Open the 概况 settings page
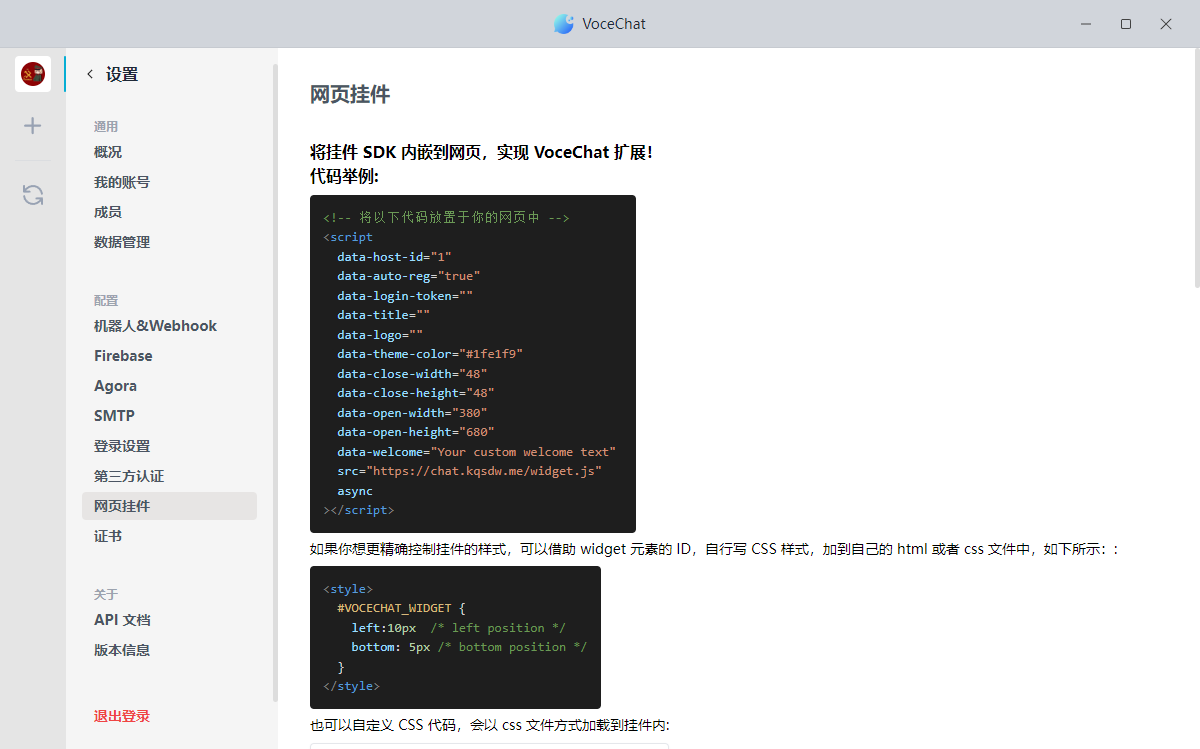The image size is (1200, 749). (x=108, y=152)
